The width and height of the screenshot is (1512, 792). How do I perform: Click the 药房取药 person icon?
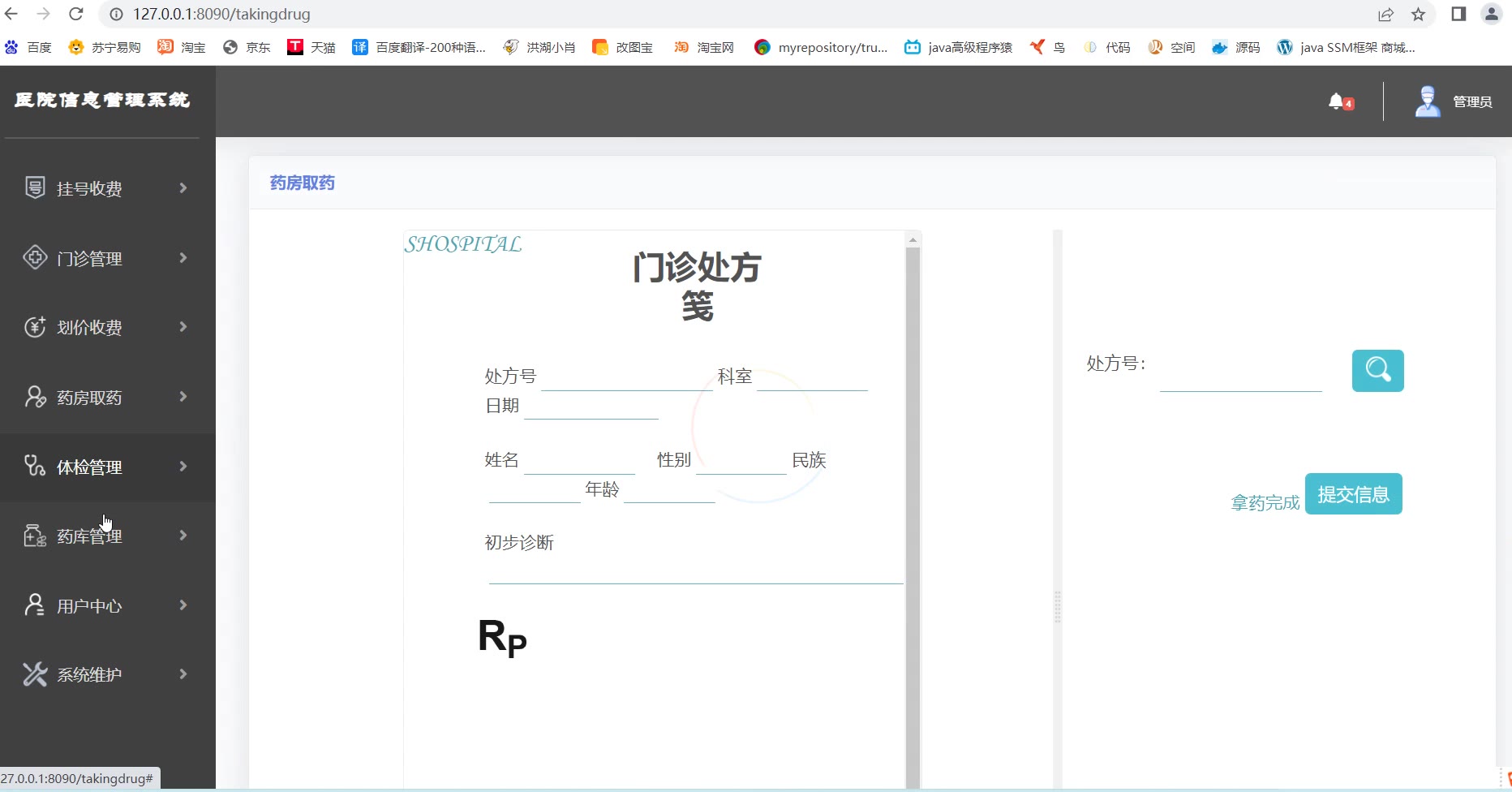(35, 396)
